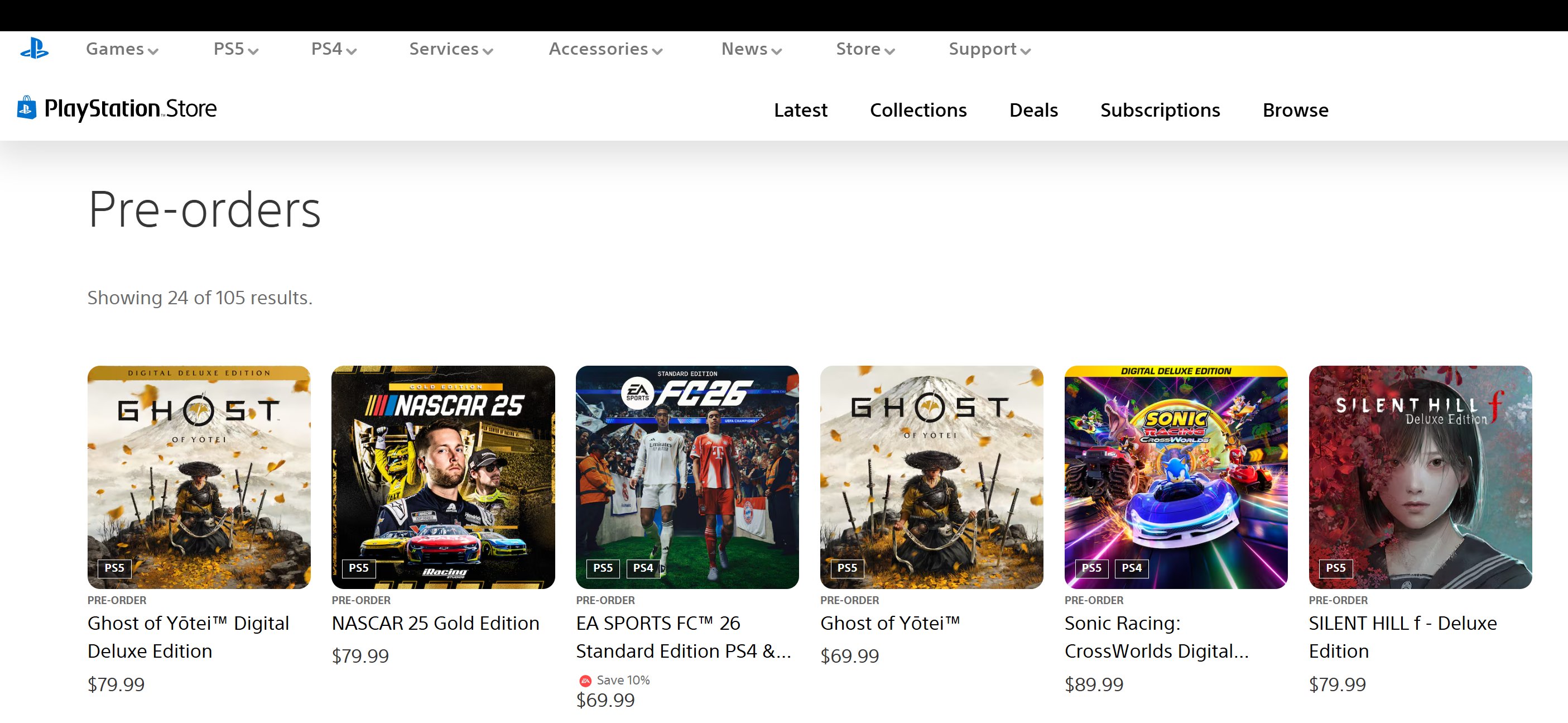This screenshot has height=723, width=1568.
Task: Click the PlayStation logo icon
Action: coord(34,48)
